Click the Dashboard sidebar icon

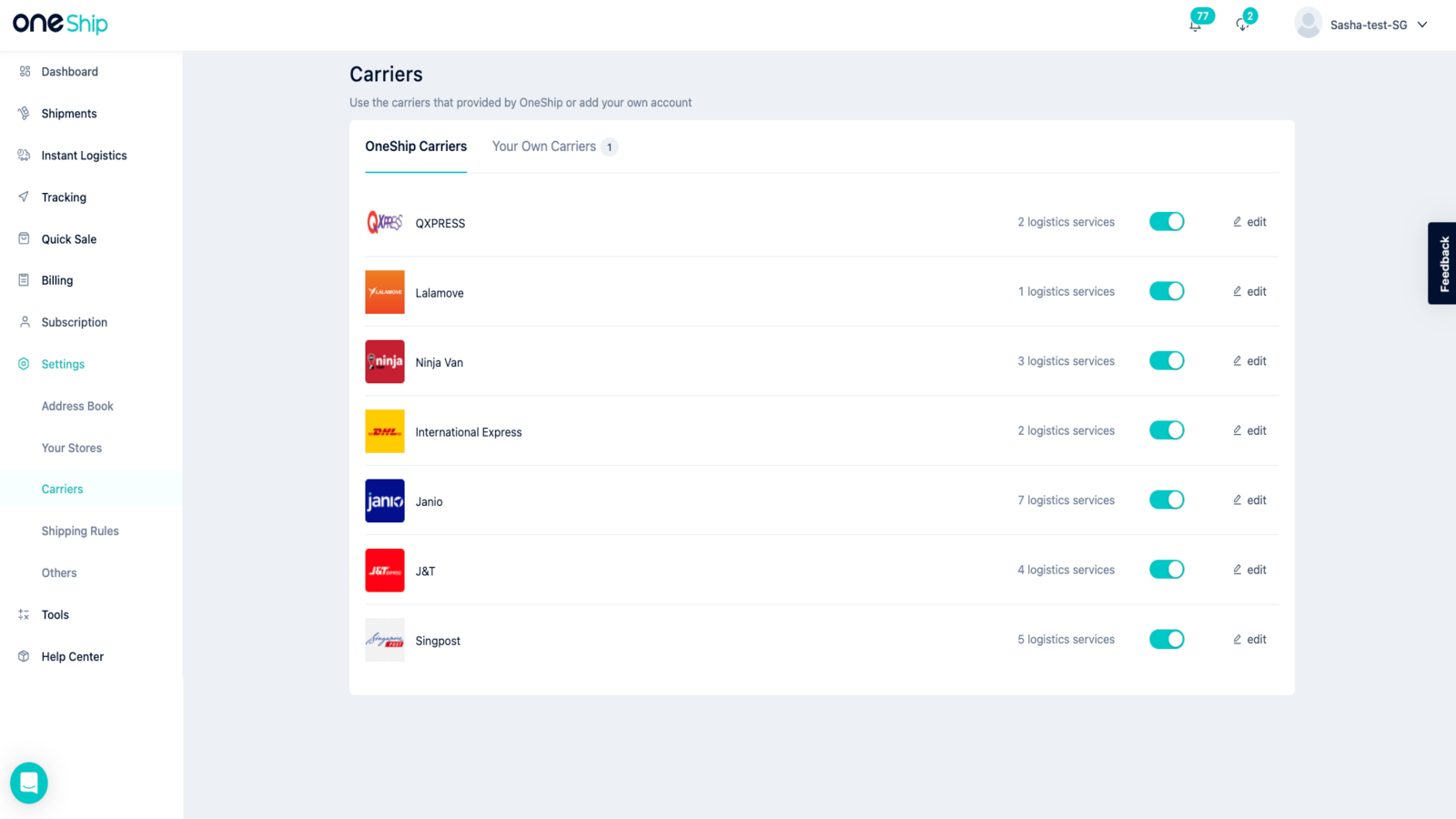(x=25, y=72)
